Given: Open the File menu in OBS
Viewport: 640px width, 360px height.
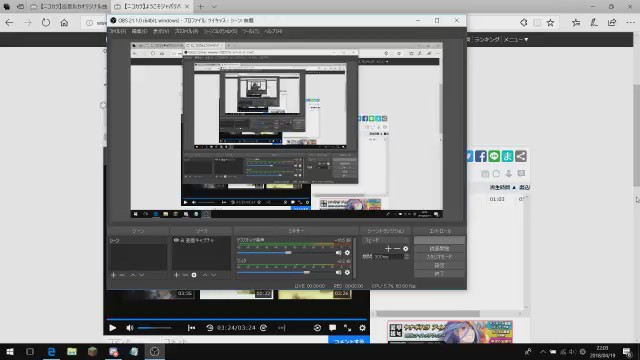Looking at the screenshot, I should [x=118, y=31].
